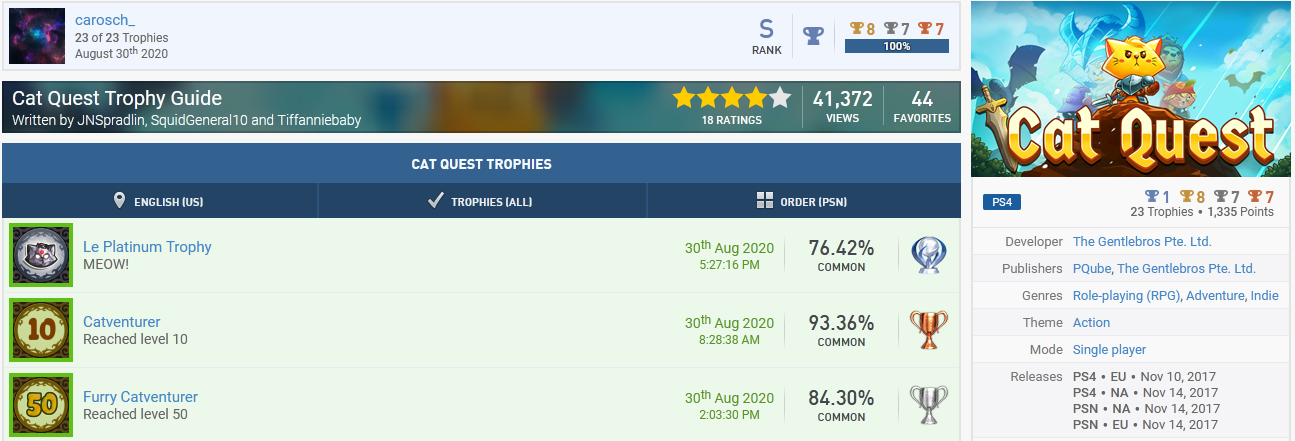Click the platinum trophy cup icon
This screenshot has width=1295, height=441.
coord(928,255)
